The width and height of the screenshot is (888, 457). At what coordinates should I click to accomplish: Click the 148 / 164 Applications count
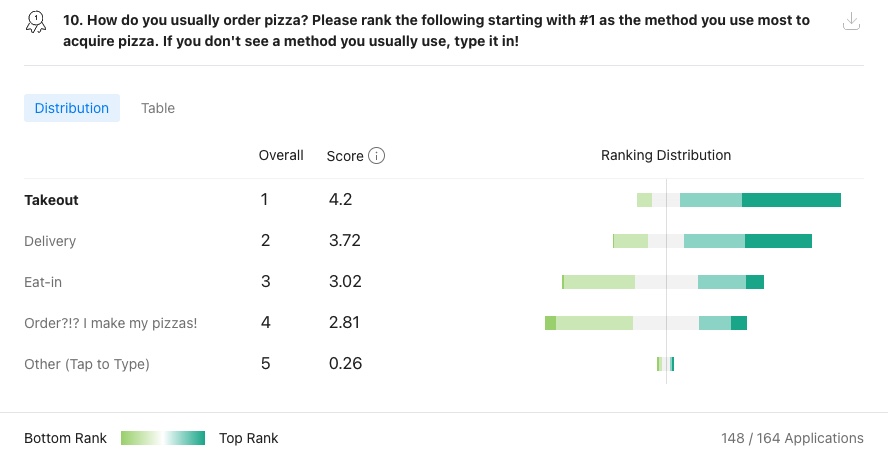(792, 438)
